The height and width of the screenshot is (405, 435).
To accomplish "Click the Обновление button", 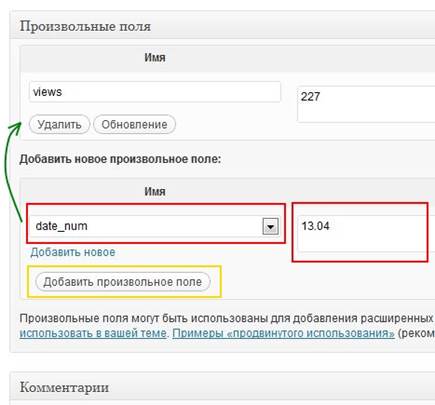I will click(x=134, y=125).
